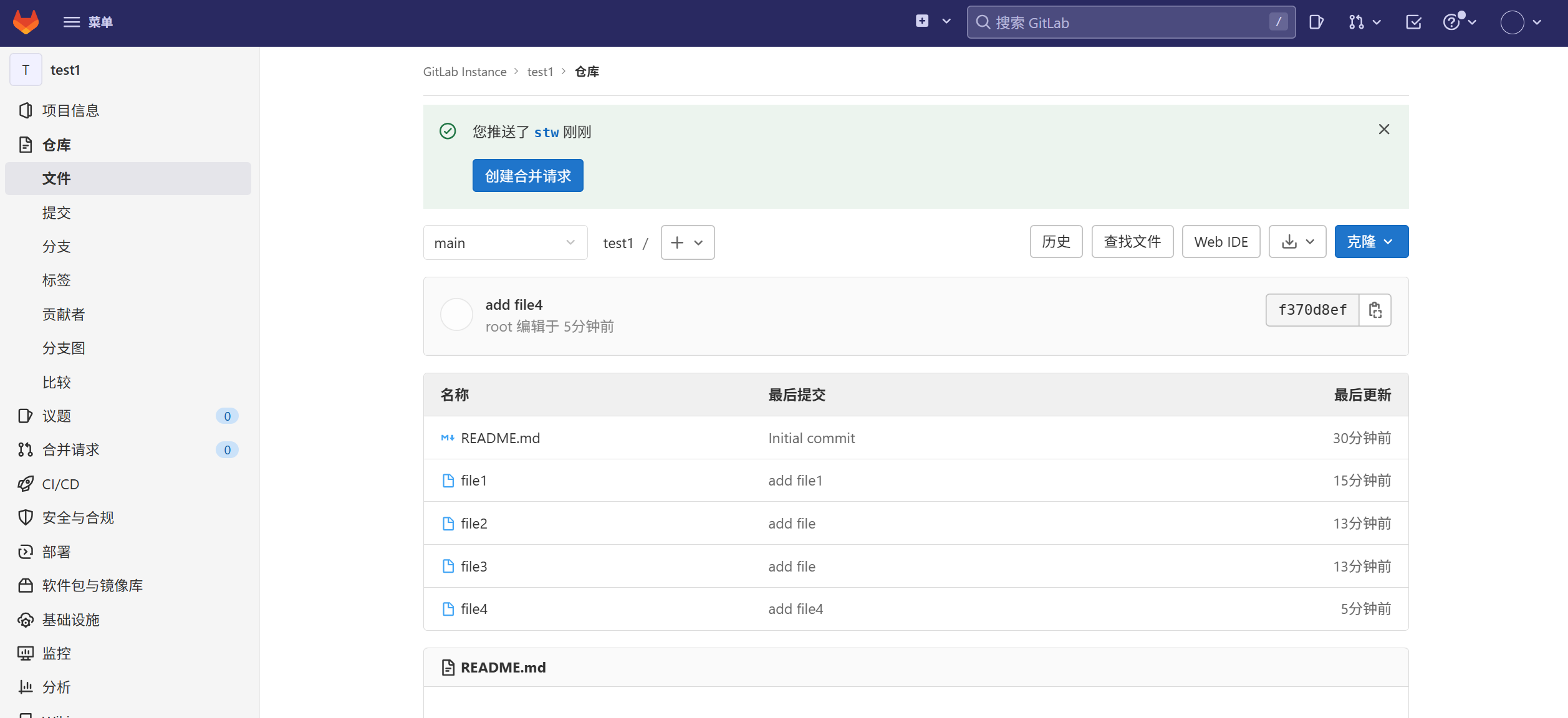The width and height of the screenshot is (1568, 718).
Task: Open the Clone dropdown button
Action: [x=1371, y=242]
